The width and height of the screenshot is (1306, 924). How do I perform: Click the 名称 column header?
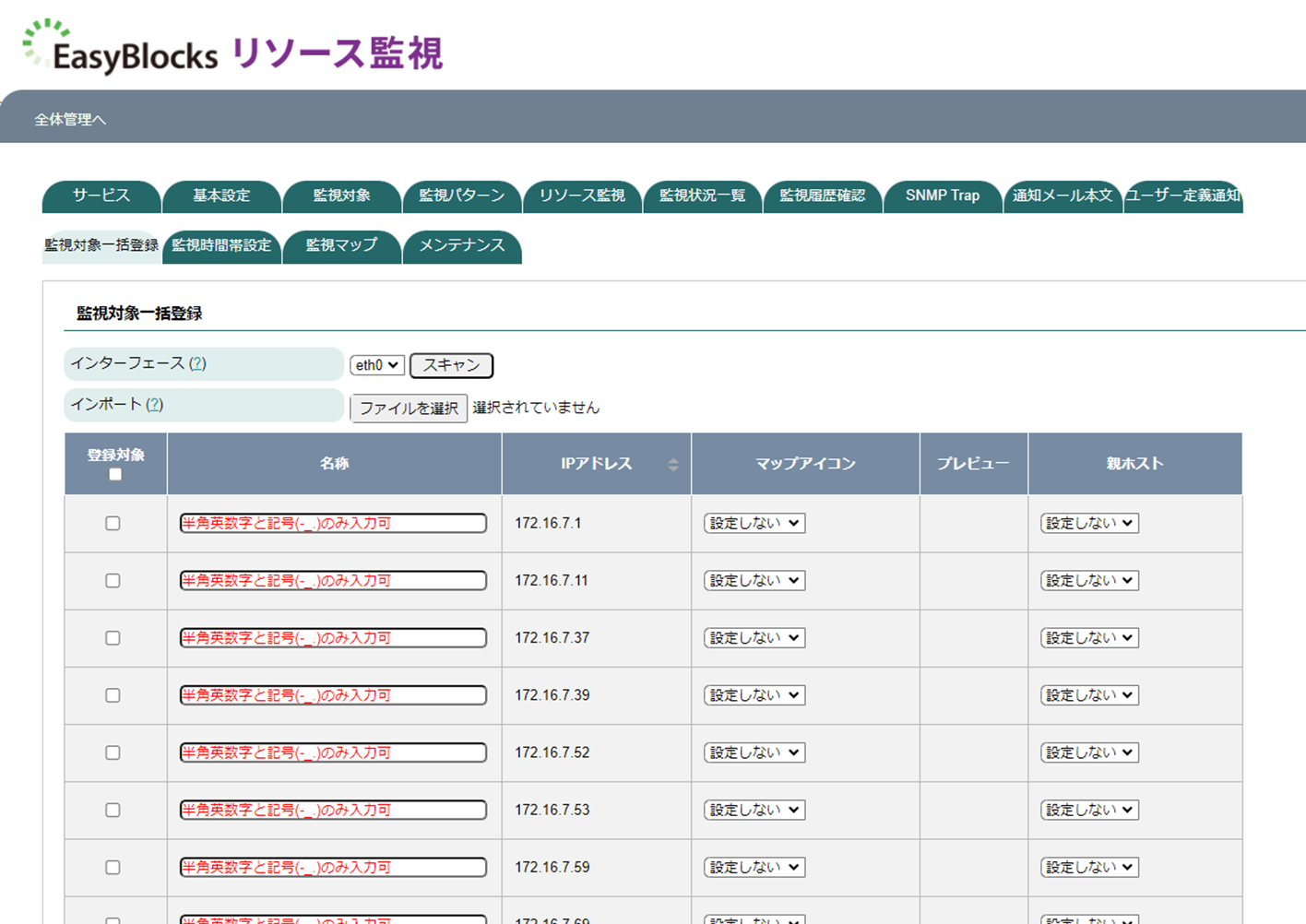pyautogui.click(x=335, y=464)
